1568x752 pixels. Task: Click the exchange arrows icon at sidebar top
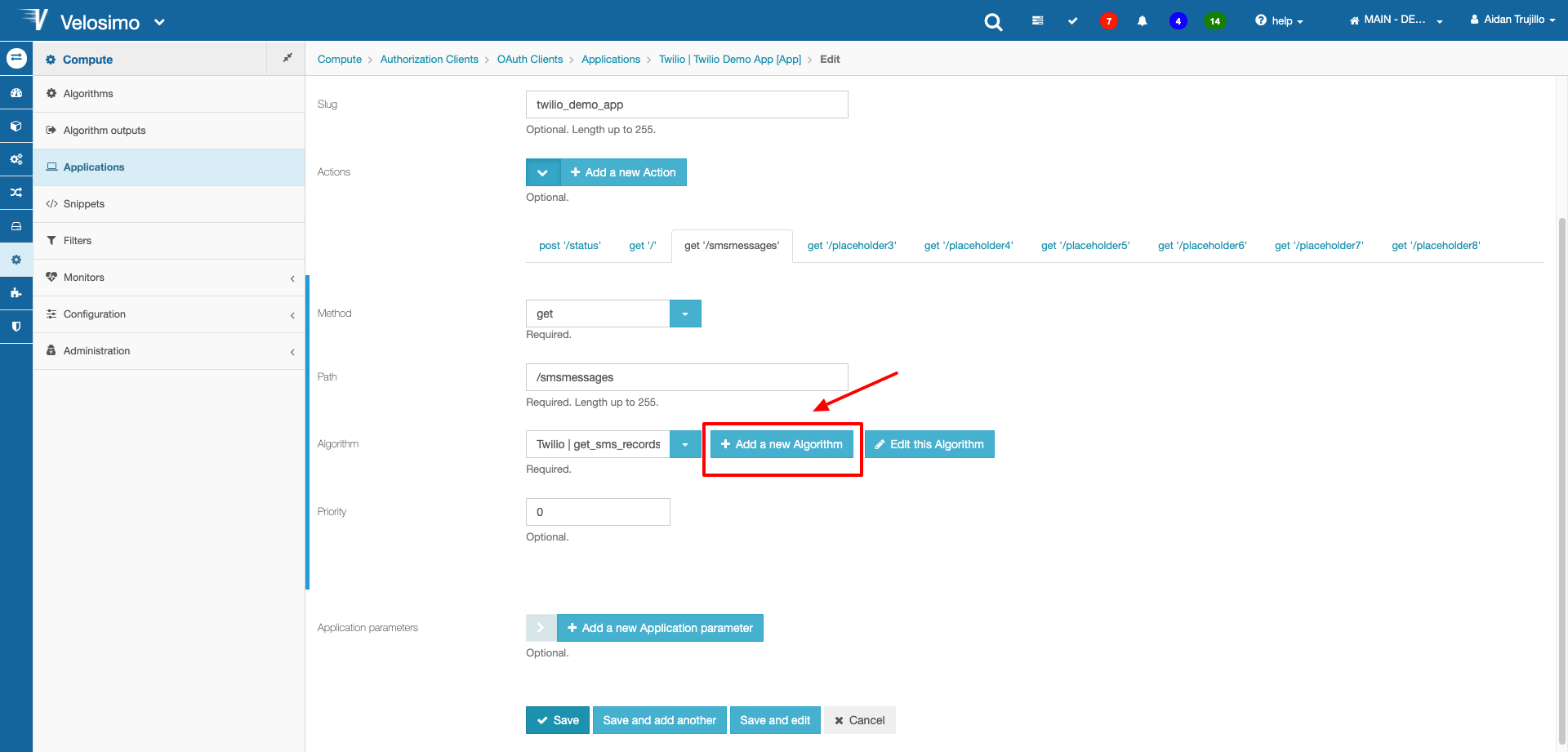pos(16,58)
